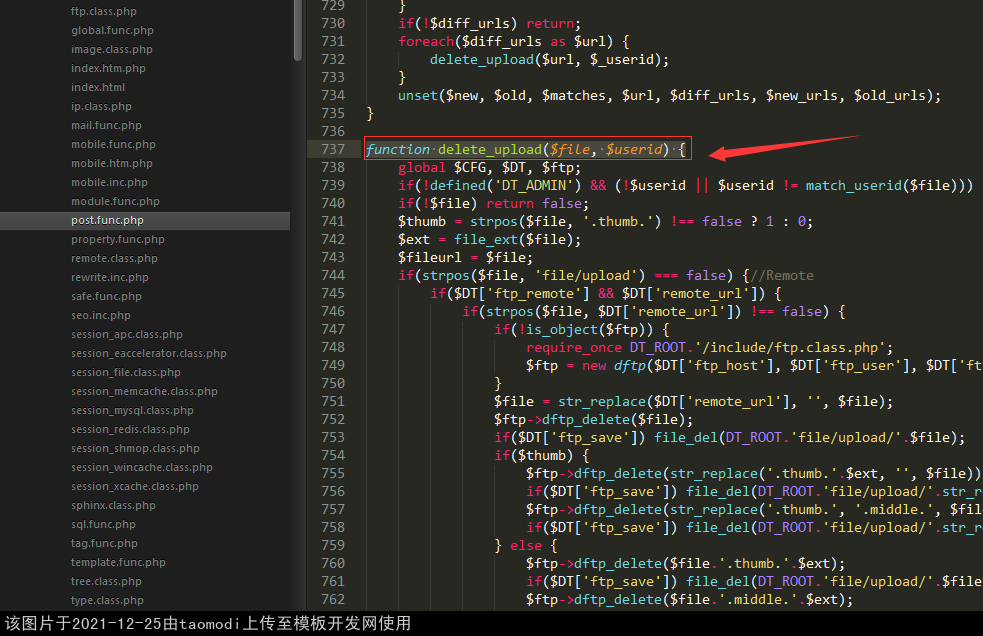Select the highlighted post.func.php file
983x636 pixels.
(x=107, y=220)
